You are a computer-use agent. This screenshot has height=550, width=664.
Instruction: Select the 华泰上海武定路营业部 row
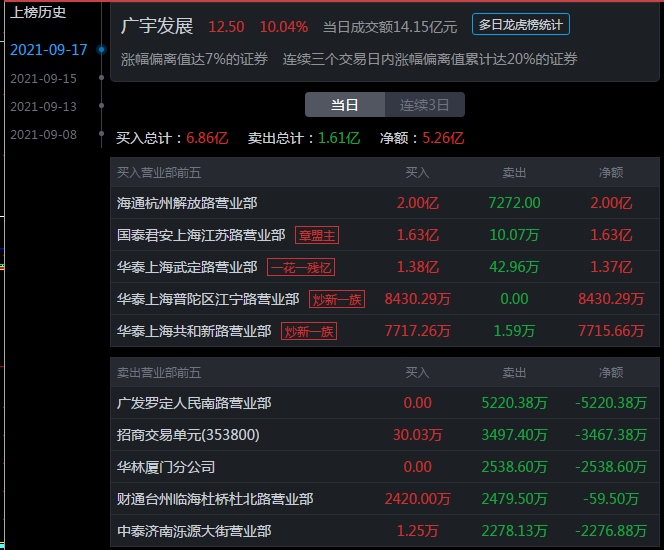[x=187, y=267]
